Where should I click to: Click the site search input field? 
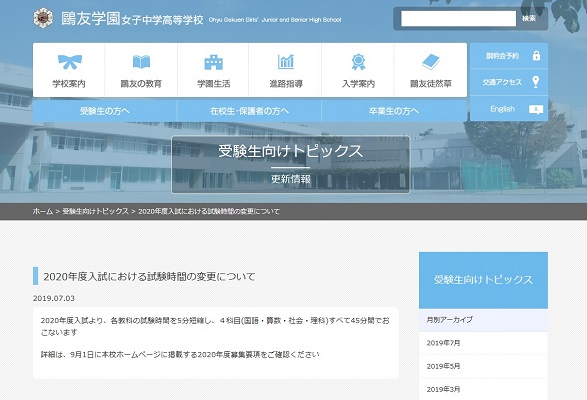pos(459,18)
